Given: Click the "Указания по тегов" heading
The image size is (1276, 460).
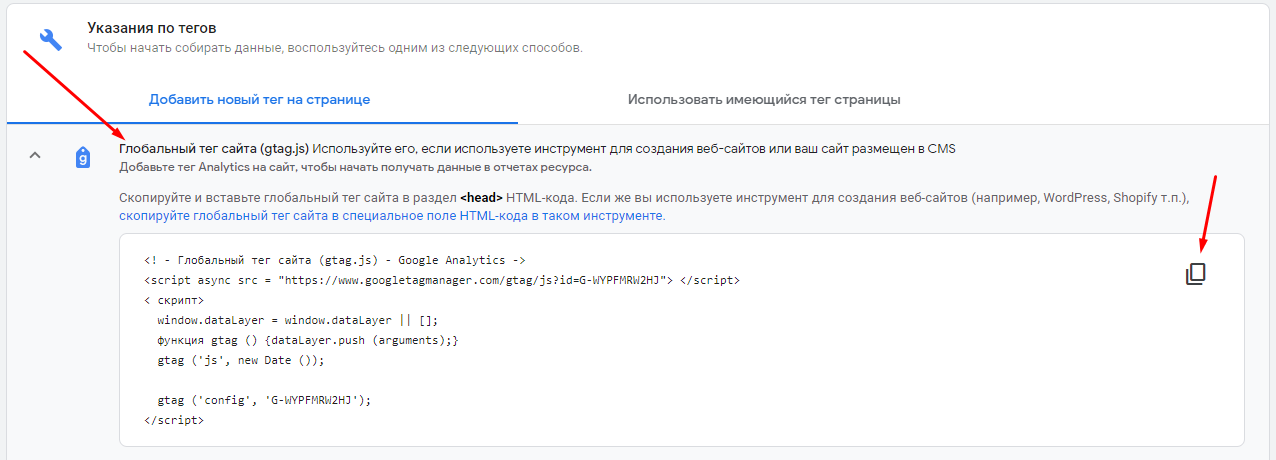Looking at the screenshot, I should click(x=152, y=29).
